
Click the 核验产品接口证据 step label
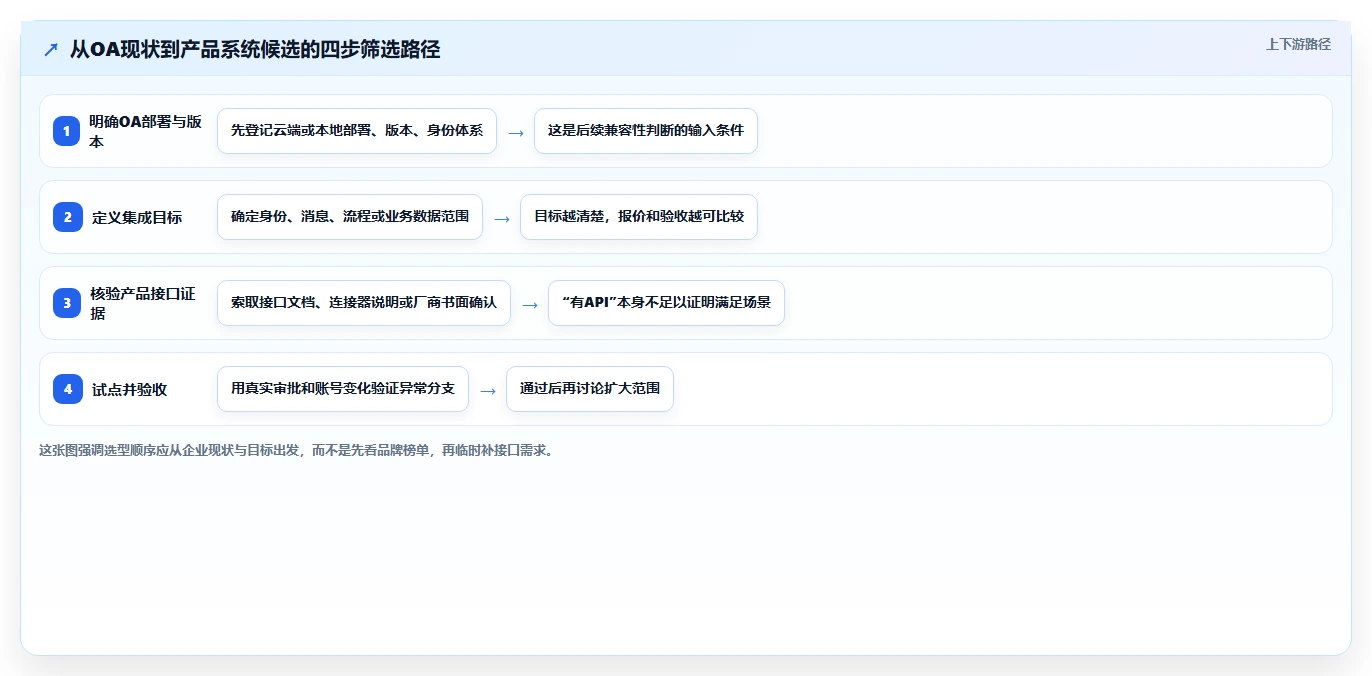click(x=143, y=303)
